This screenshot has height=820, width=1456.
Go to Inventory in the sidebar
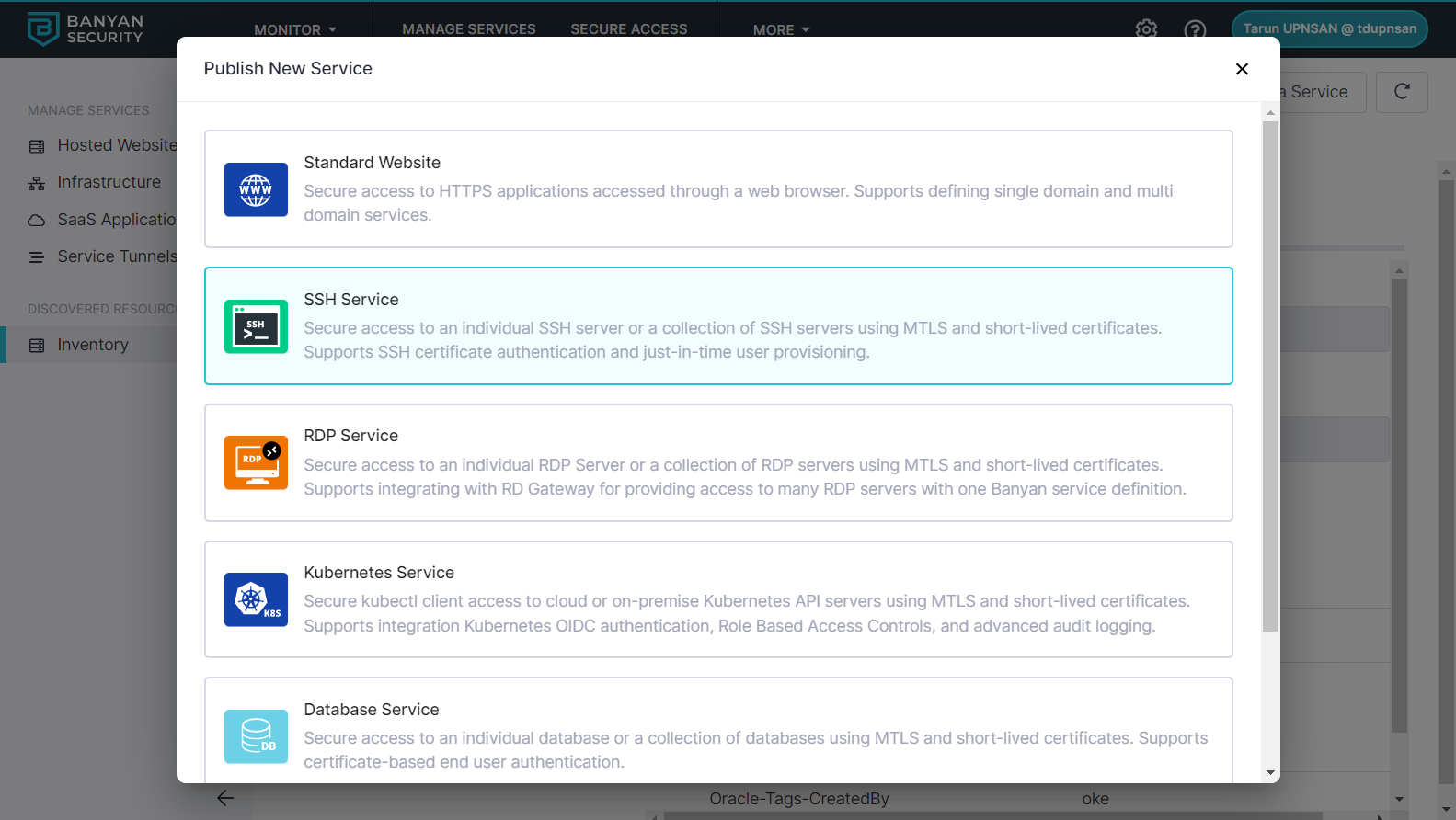tap(93, 345)
